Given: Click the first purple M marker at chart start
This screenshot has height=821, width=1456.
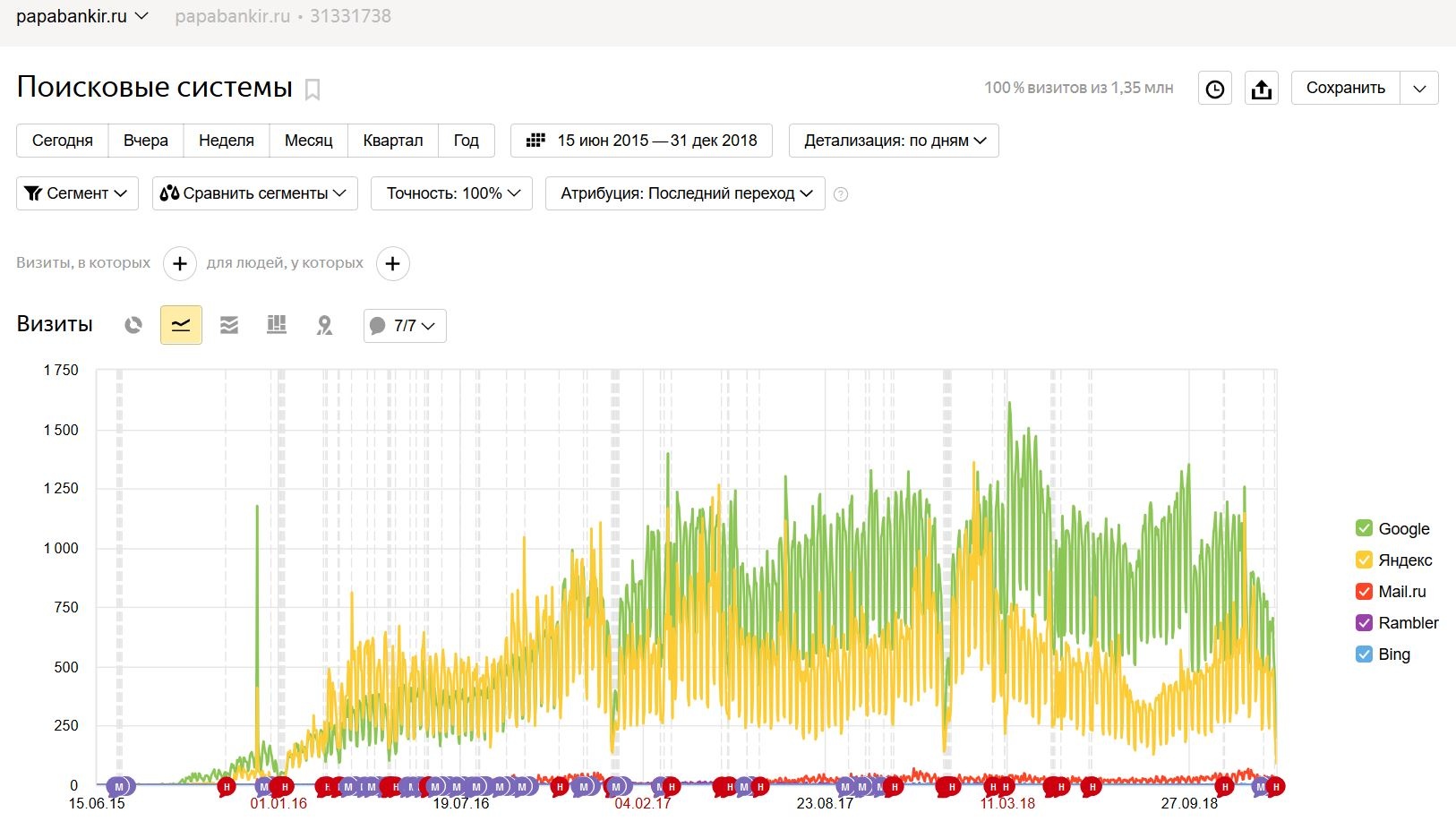Looking at the screenshot, I should (x=119, y=787).
